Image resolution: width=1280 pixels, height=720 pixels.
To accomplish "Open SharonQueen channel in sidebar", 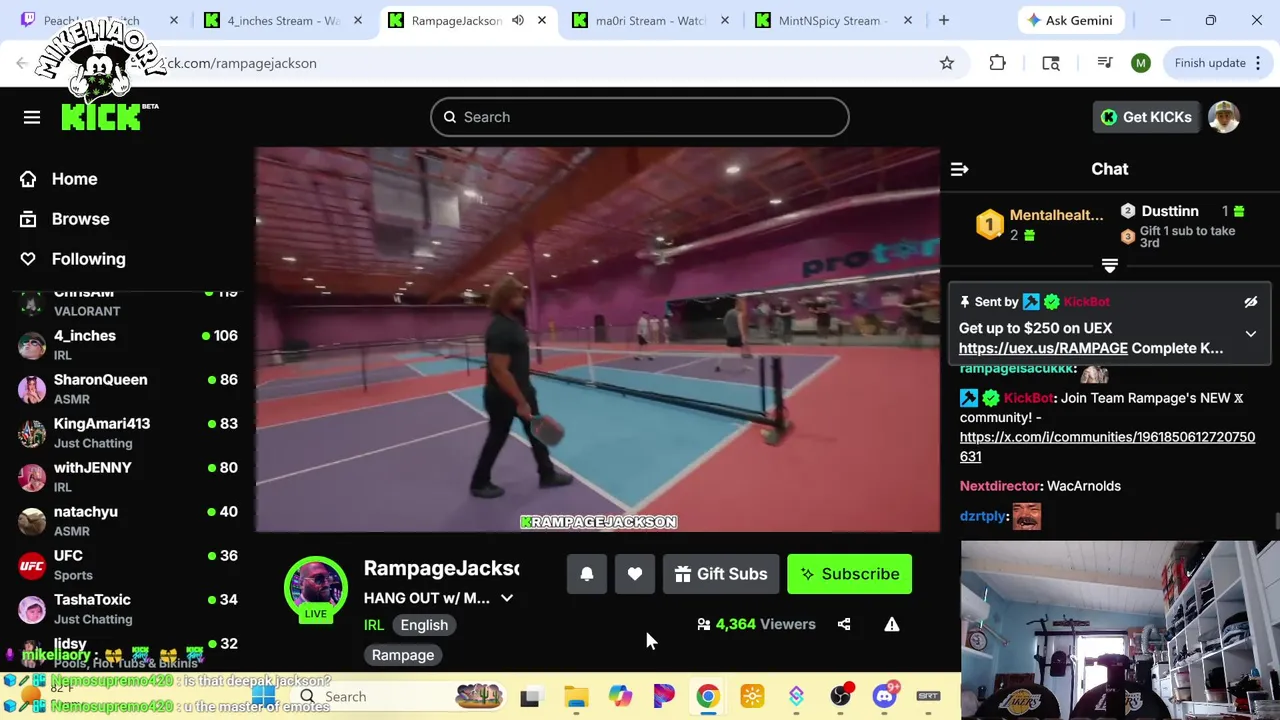I will (128, 389).
